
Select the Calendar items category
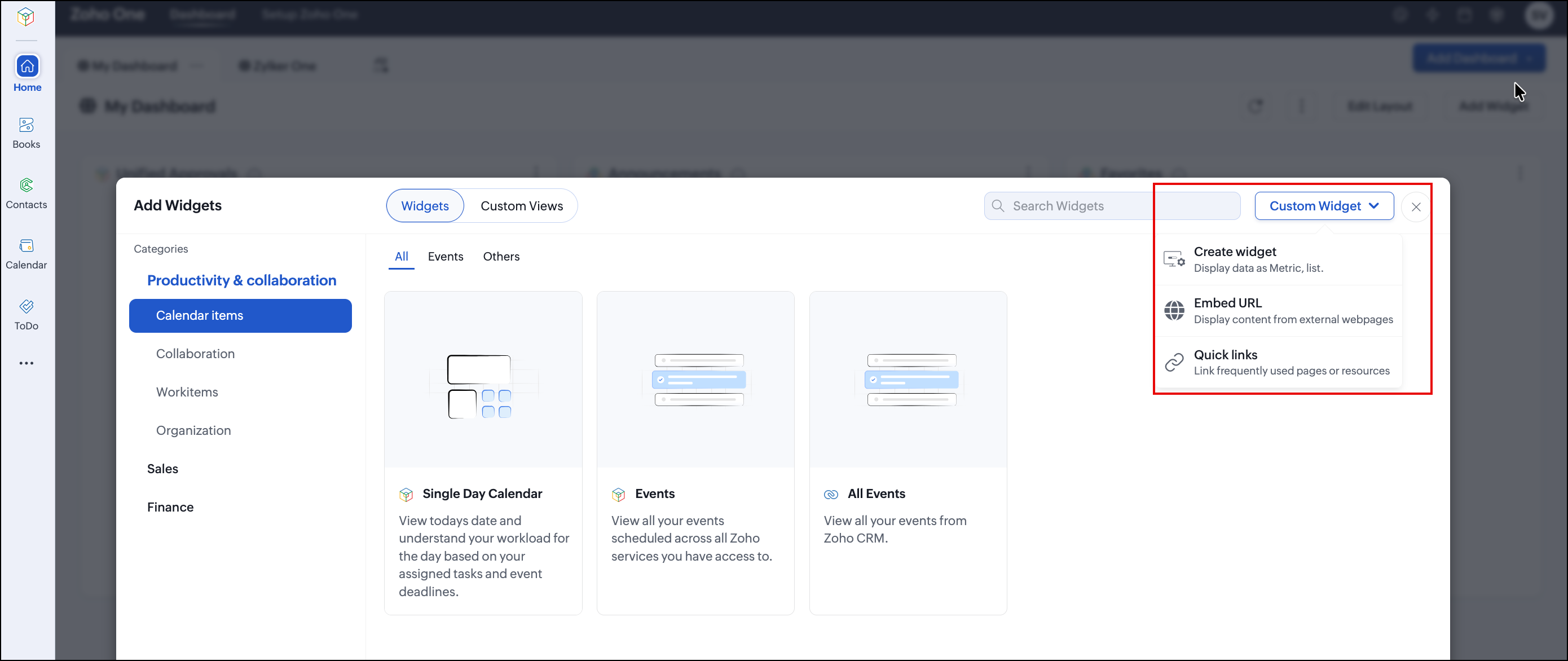[240, 315]
